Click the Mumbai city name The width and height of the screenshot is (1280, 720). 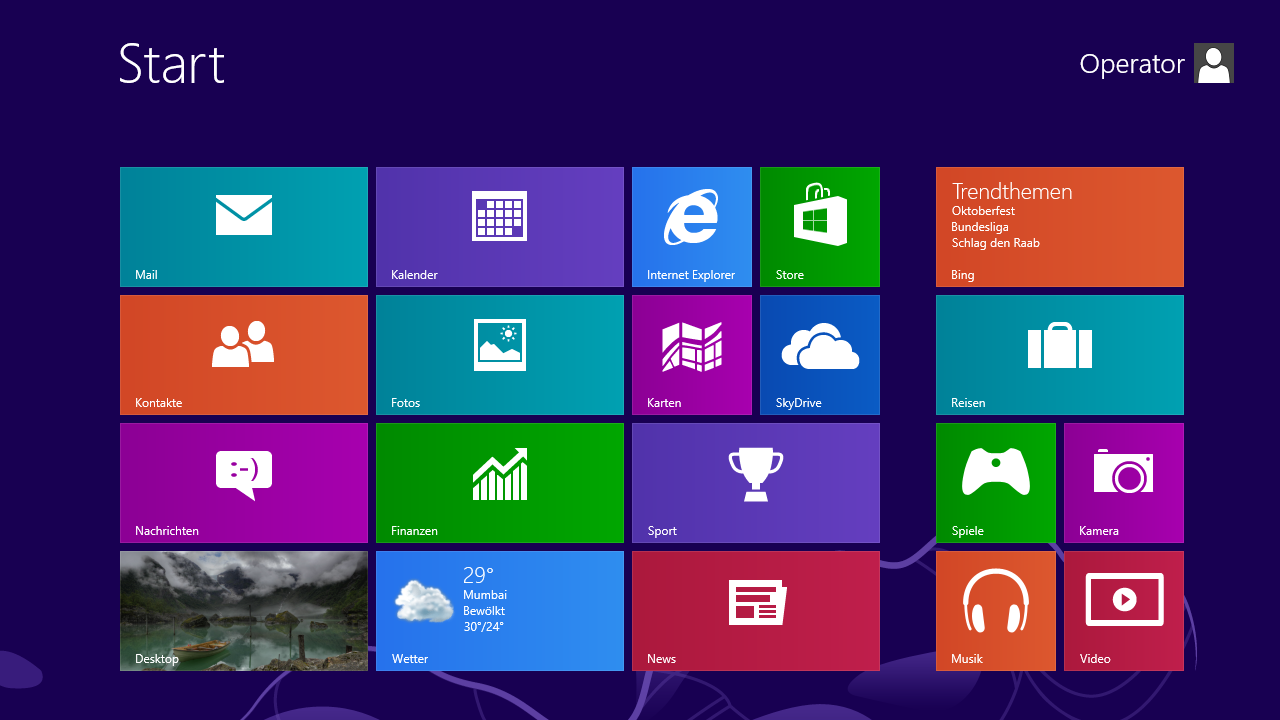click(x=485, y=595)
